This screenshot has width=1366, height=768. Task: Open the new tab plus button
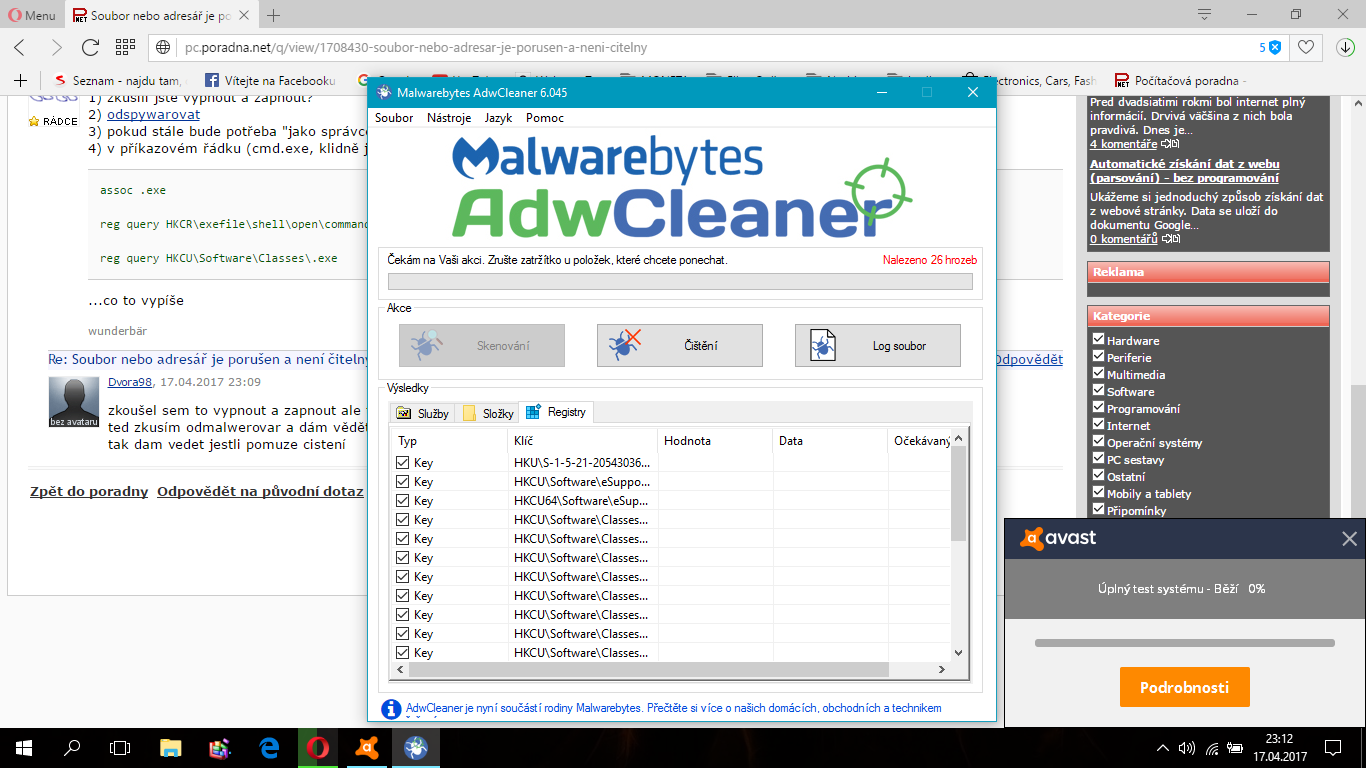(273, 15)
